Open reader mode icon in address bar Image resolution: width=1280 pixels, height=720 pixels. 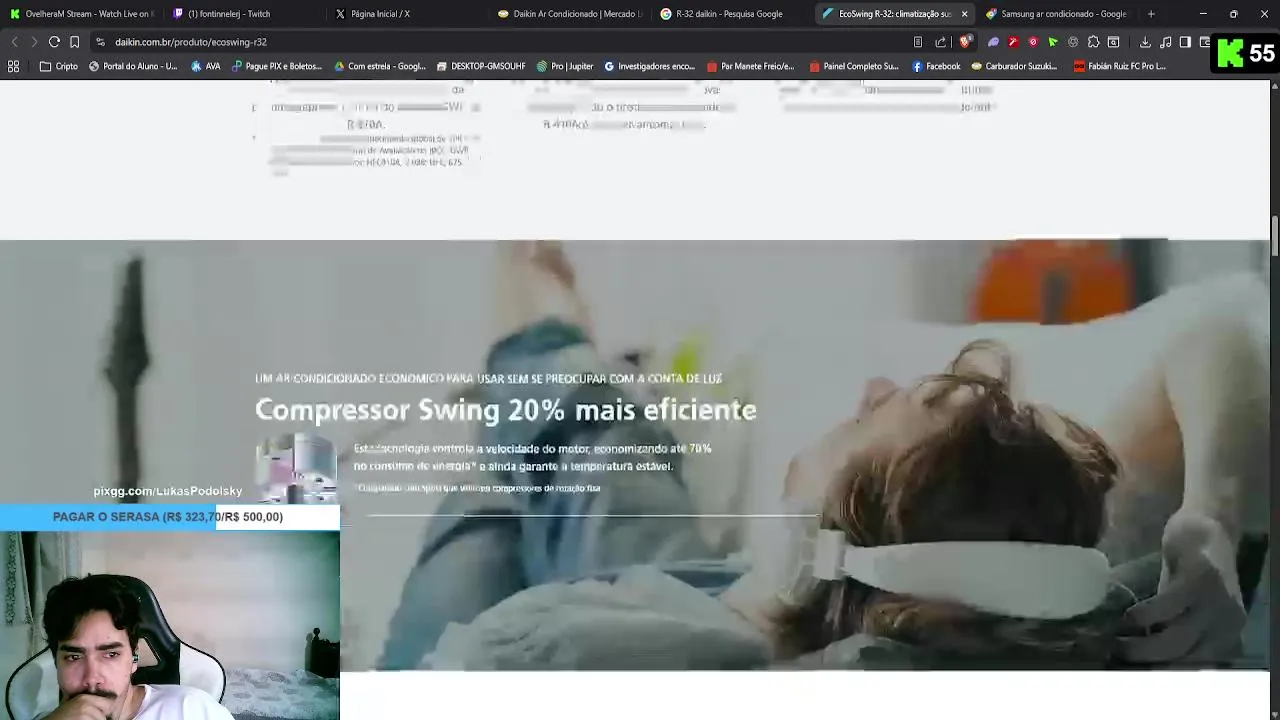pos(918,42)
